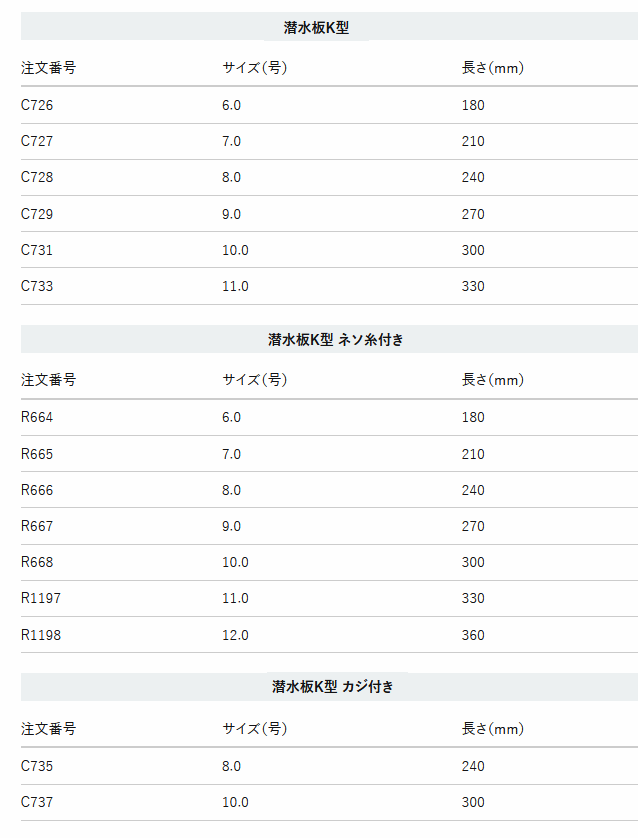Select order number R666
Screen dimensions: 638x838
tap(37, 490)
